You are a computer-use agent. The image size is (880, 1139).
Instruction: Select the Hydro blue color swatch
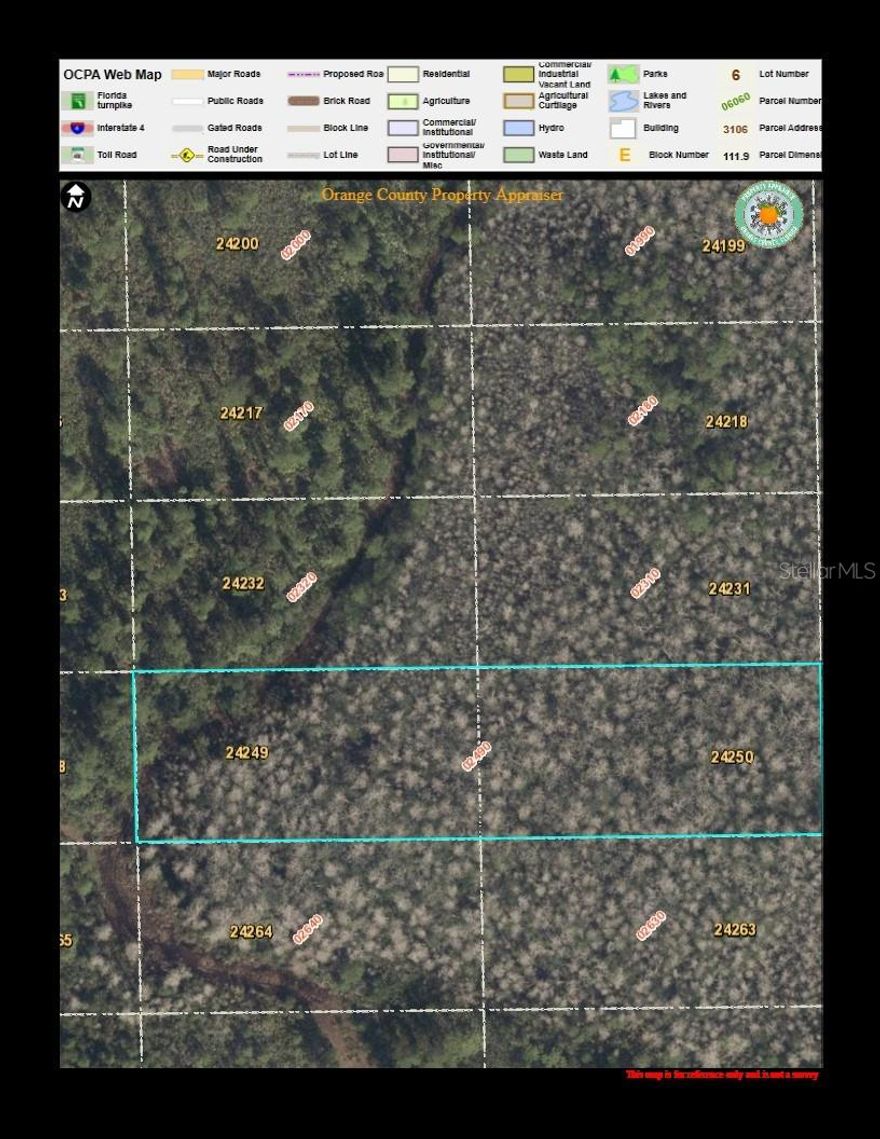[520, 127]
